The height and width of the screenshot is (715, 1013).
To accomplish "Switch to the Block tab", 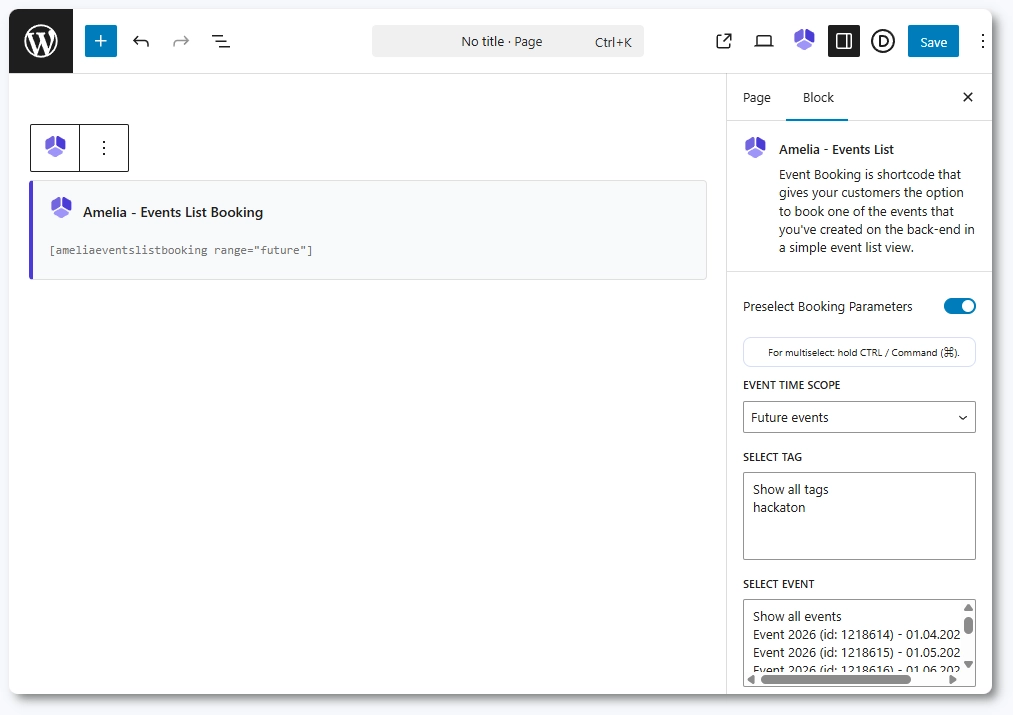I will 818,98.
